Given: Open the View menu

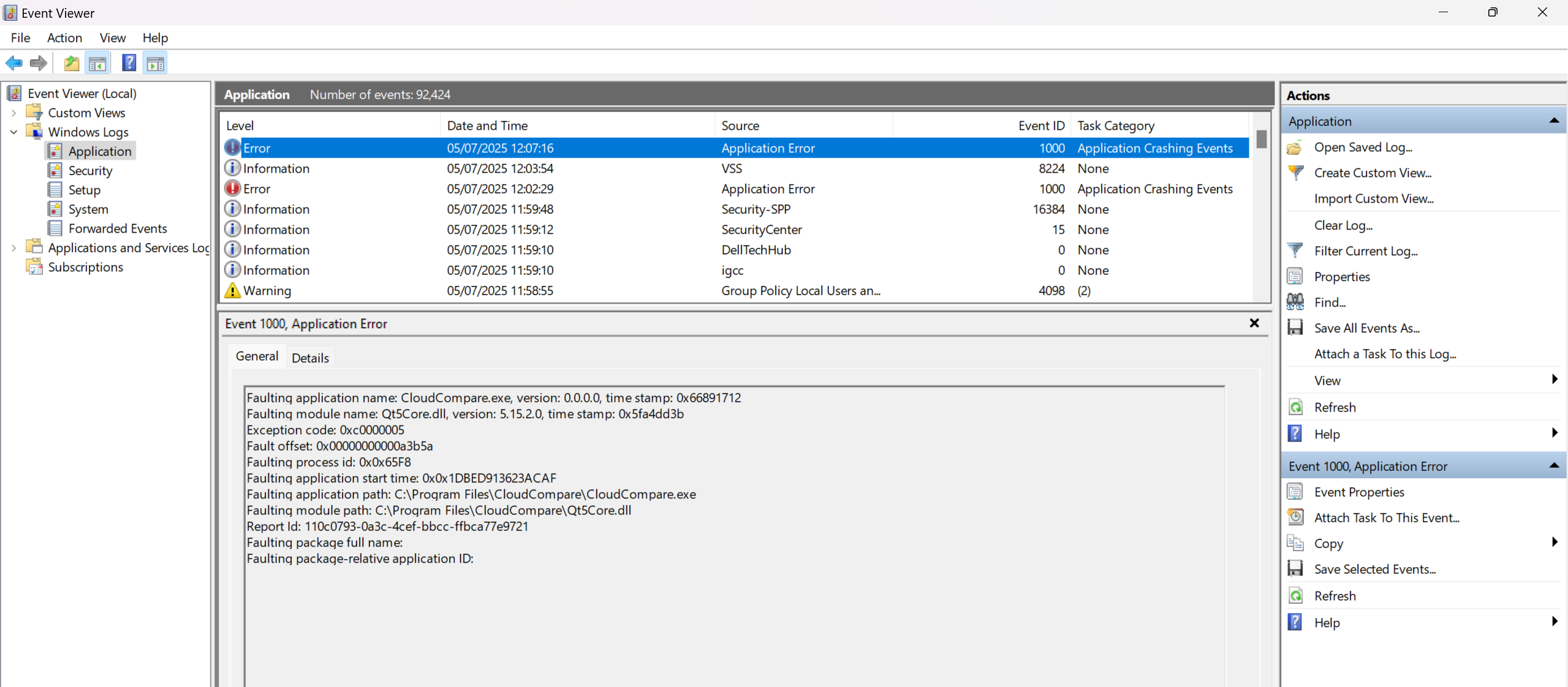Looking at the screenshot, I should (x=112, y=37).
